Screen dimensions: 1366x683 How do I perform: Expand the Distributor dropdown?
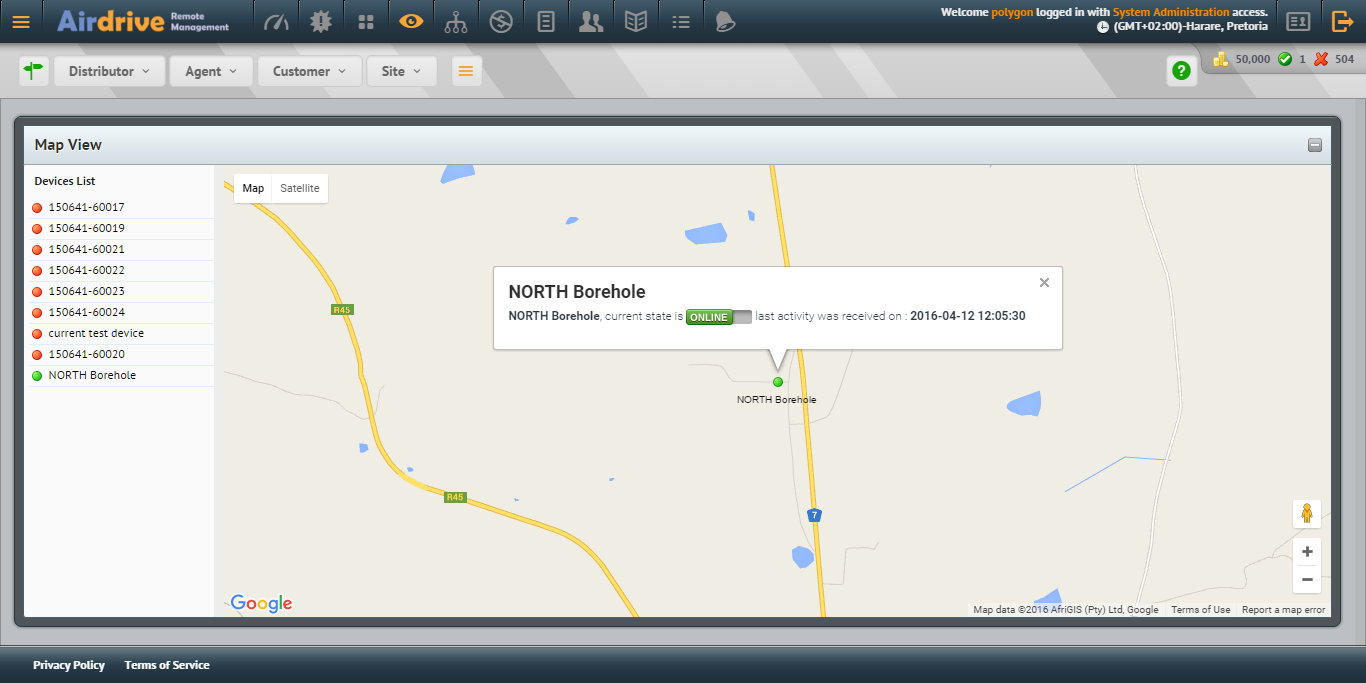(110, 71)
